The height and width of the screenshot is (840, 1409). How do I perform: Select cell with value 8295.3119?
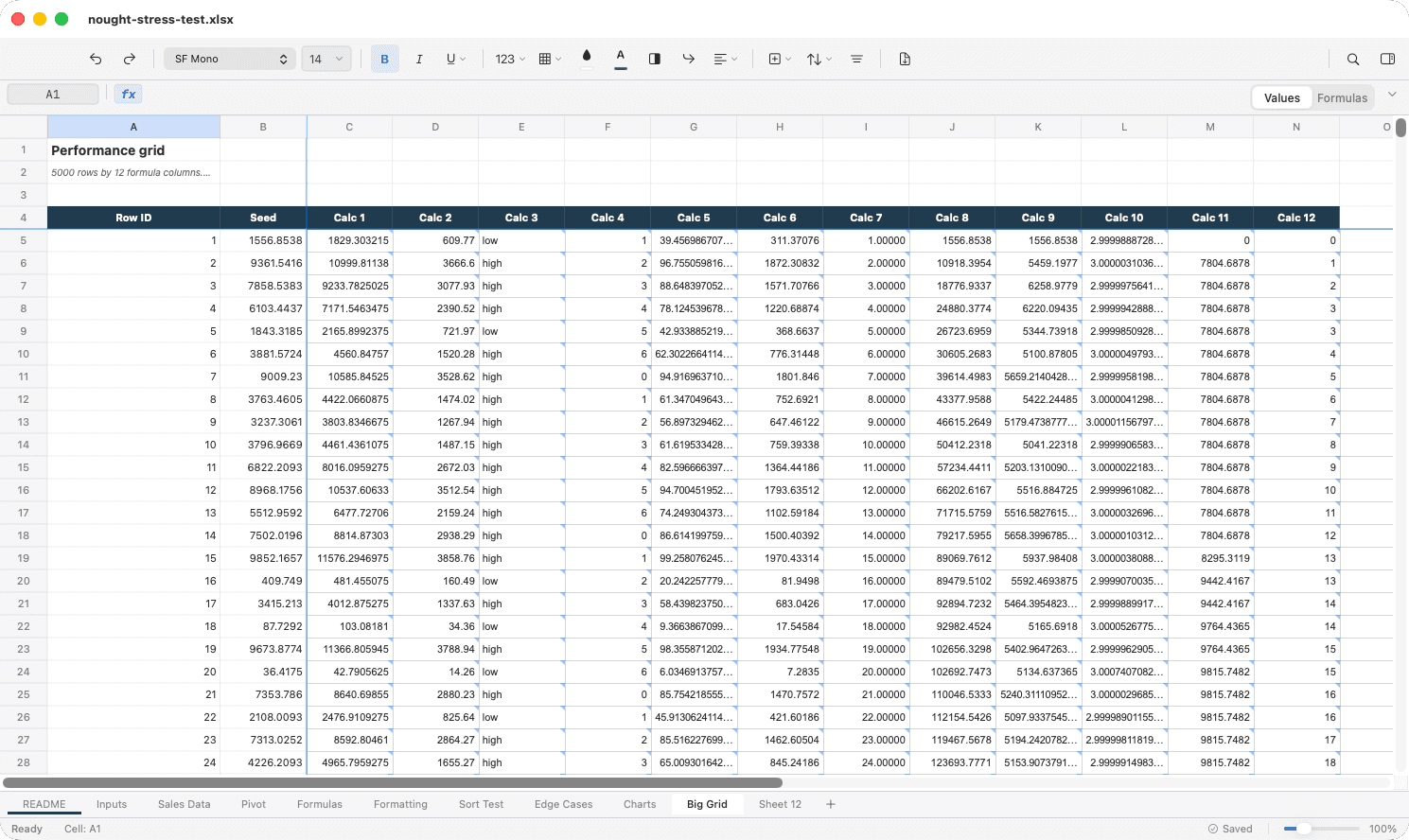[x=1210, y=558]
